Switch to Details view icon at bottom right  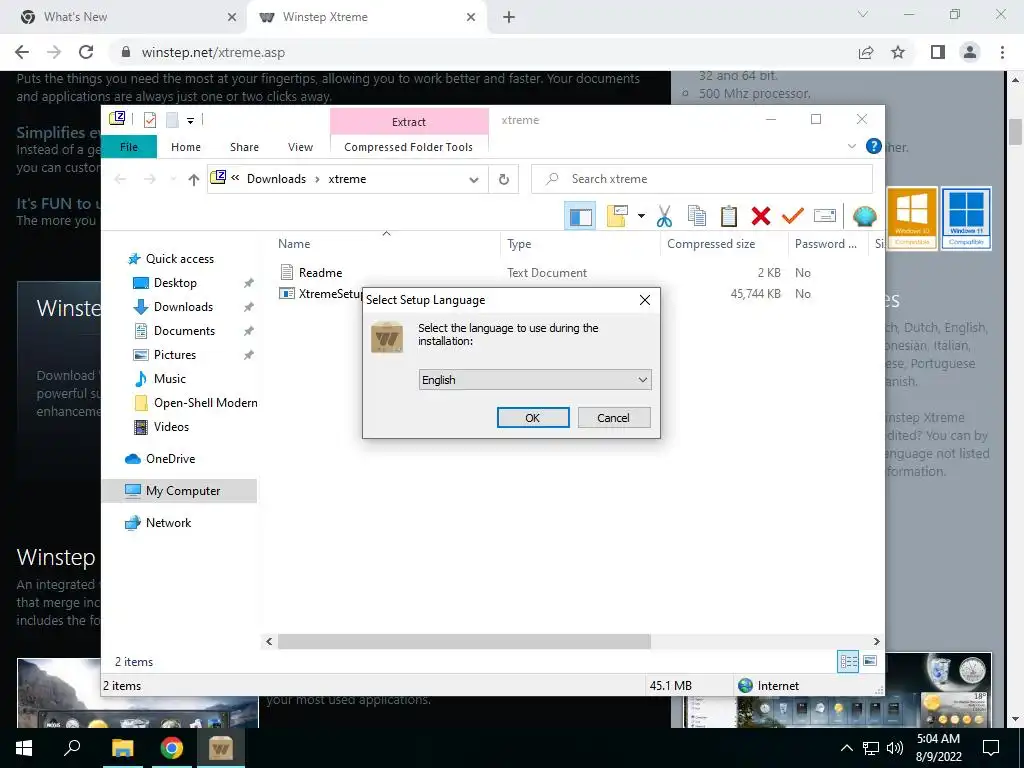point(848,662)
